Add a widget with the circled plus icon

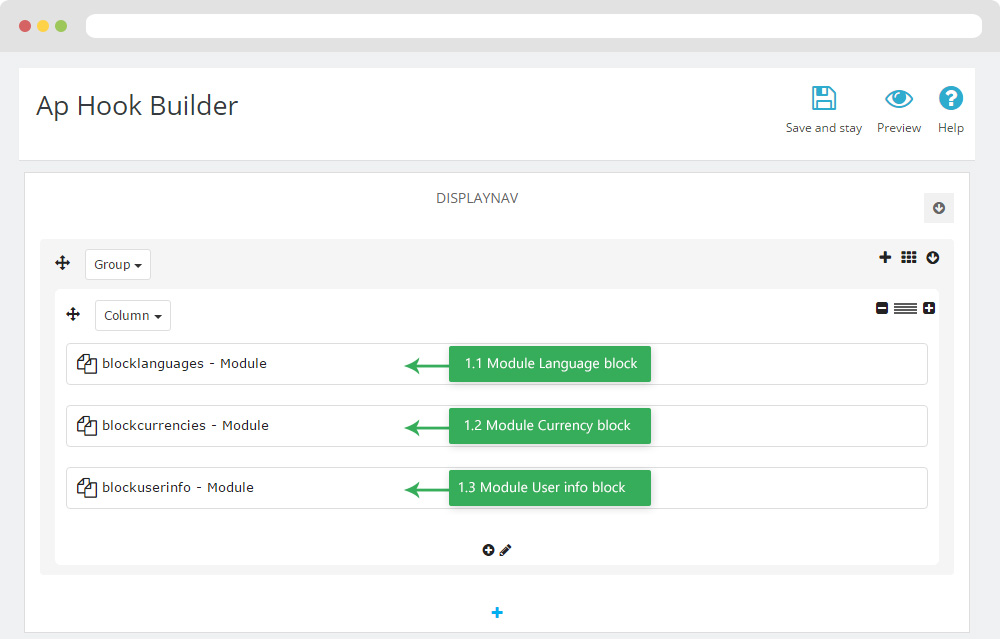pos(489,550)
